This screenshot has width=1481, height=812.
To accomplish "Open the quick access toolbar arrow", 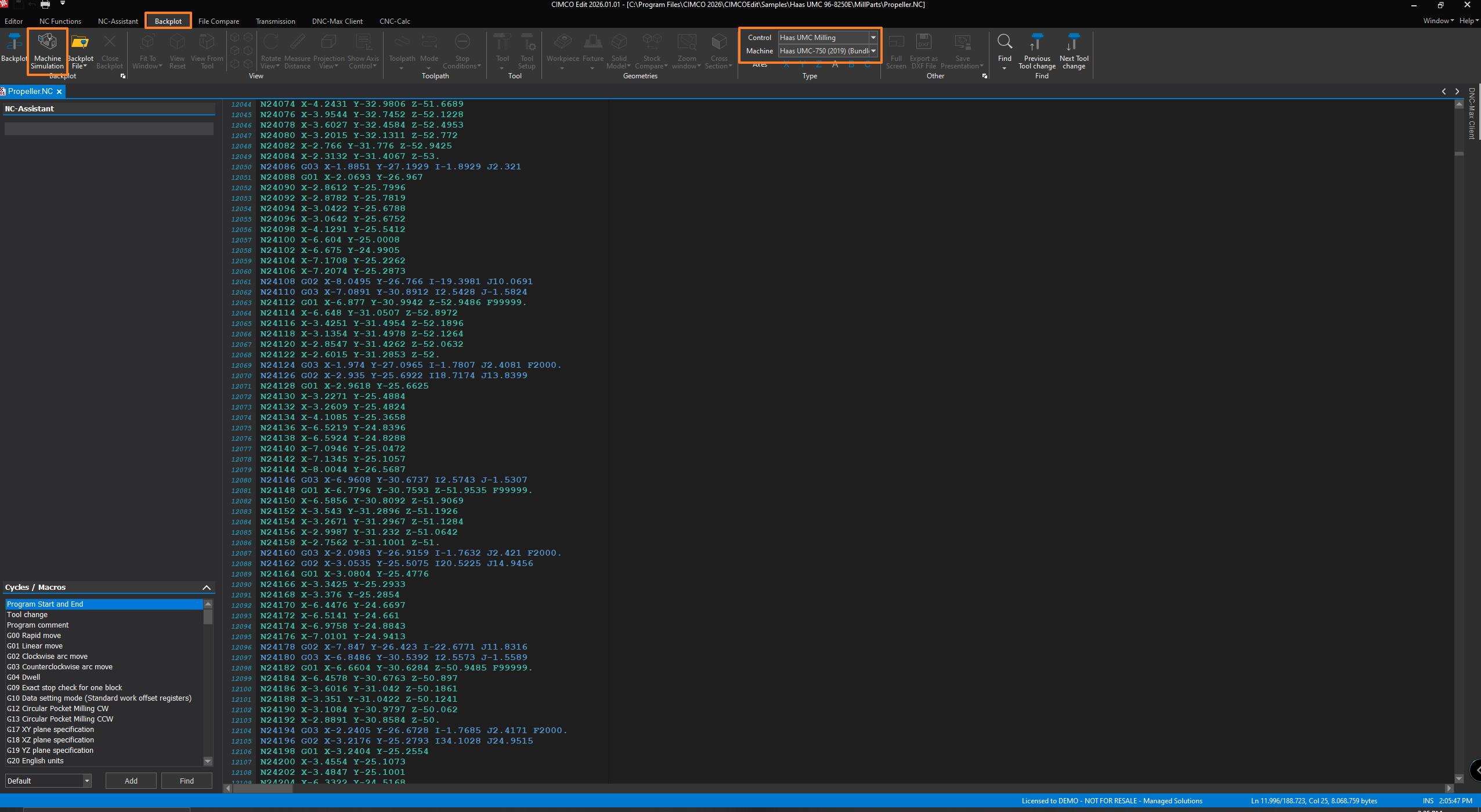I will coord(63,4).
